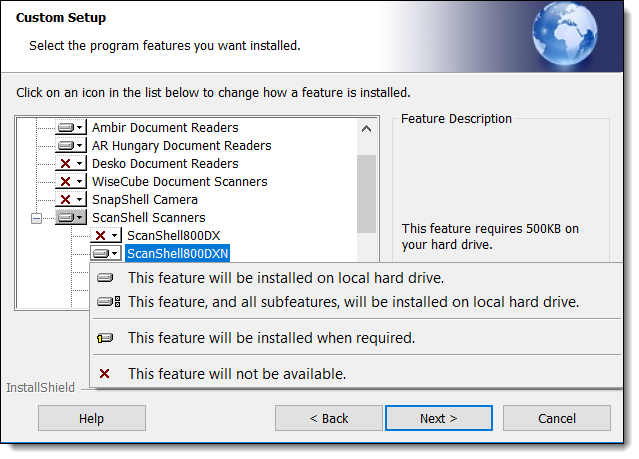The height and width of the screenshot is (459, 639).
Task: Open the AR Hungary Document Readers install-state dropdown
Action: pos(71,146)
